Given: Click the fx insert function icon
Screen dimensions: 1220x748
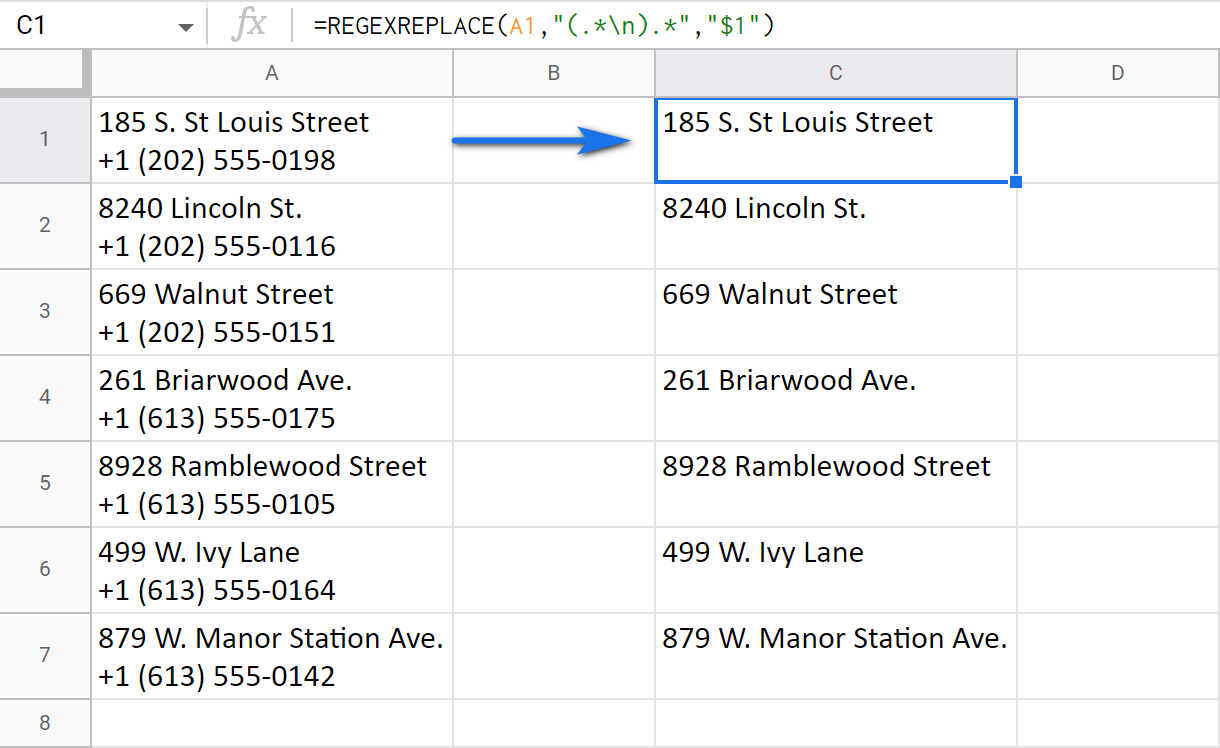Looking at the screenshot, I should pos(249,25).
